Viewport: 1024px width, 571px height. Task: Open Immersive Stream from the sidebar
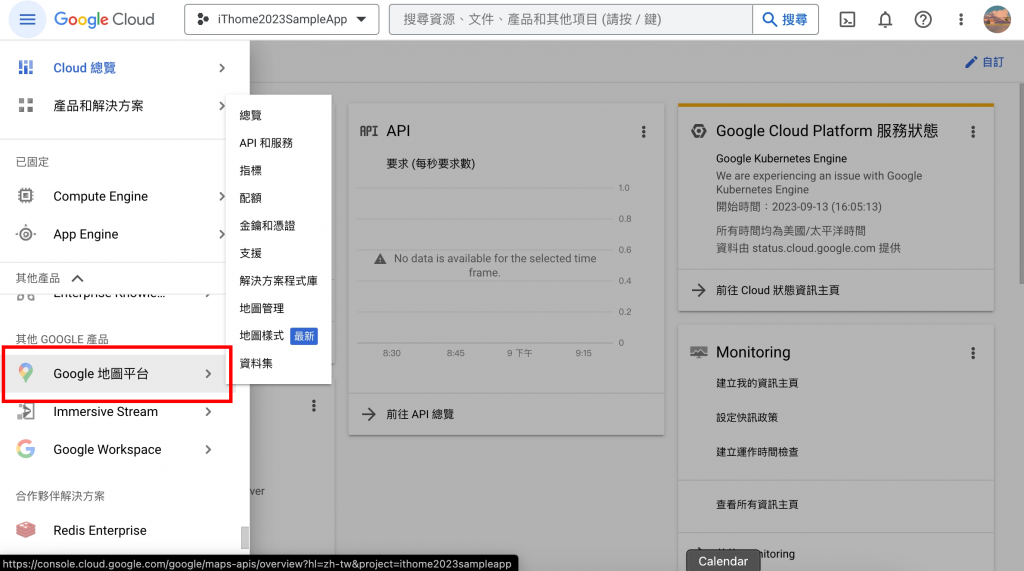(x=106, y=412)
